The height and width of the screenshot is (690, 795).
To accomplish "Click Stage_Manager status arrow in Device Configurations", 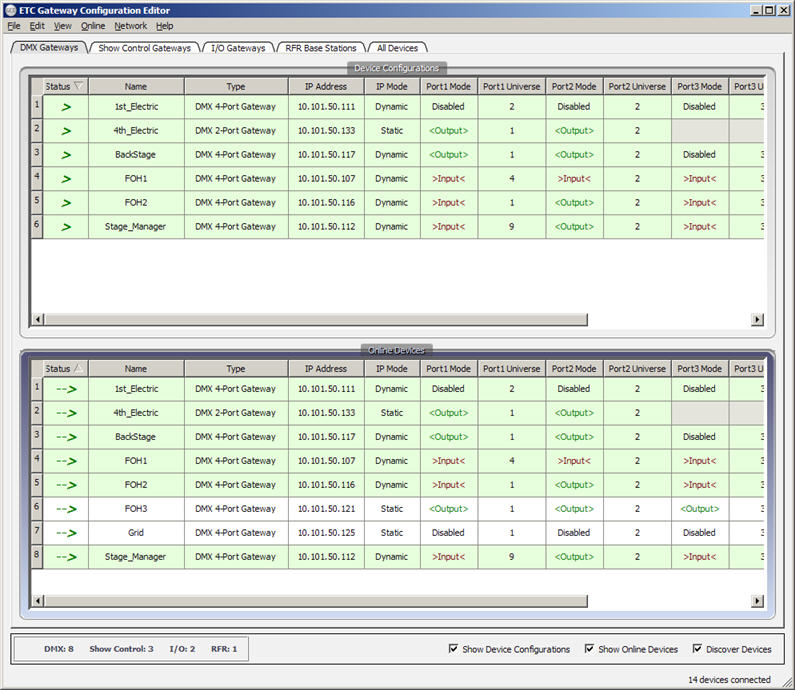I will click(x=66, y=227).
